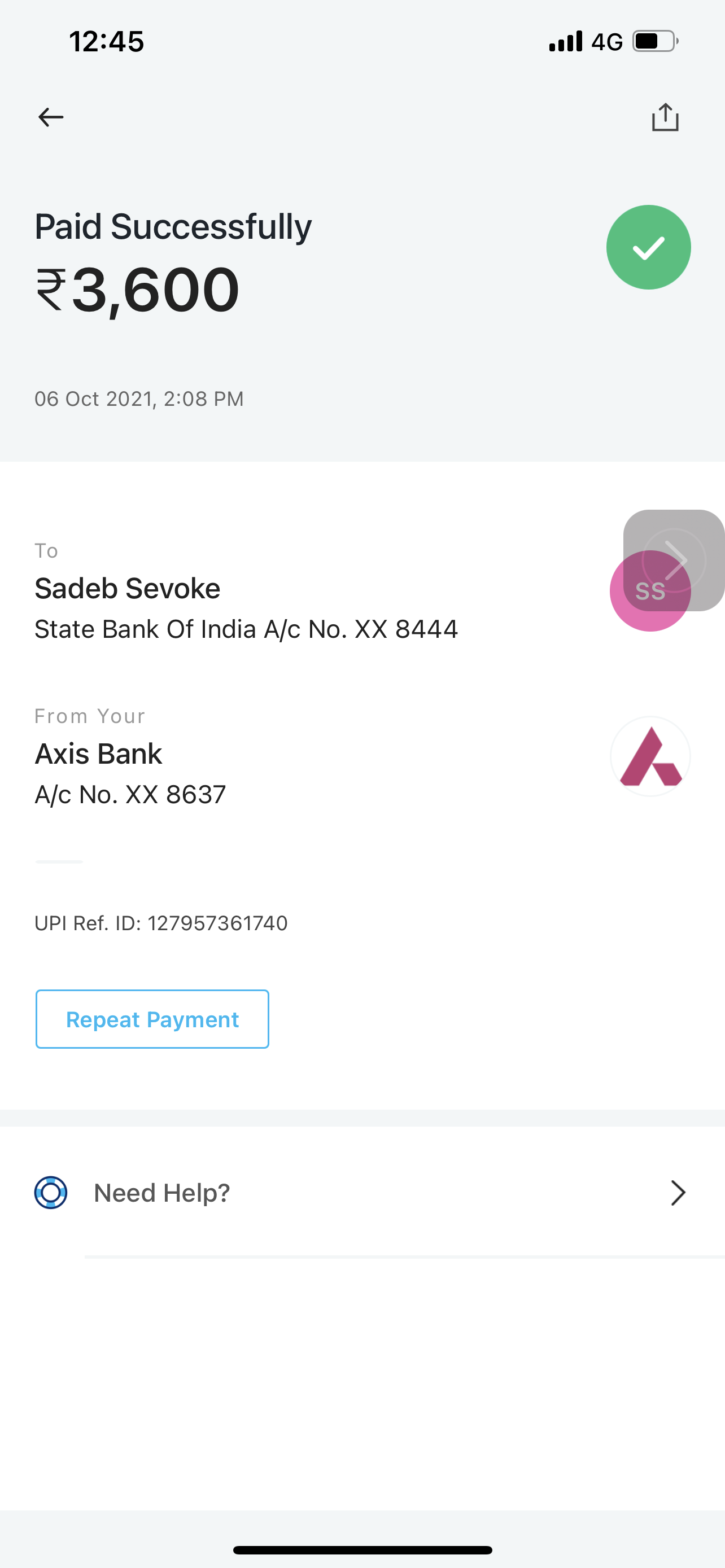Viewport: 725px width, 1568px height.
Task: Select the Axis Bank source account name
Action: (x=98, y=754)
